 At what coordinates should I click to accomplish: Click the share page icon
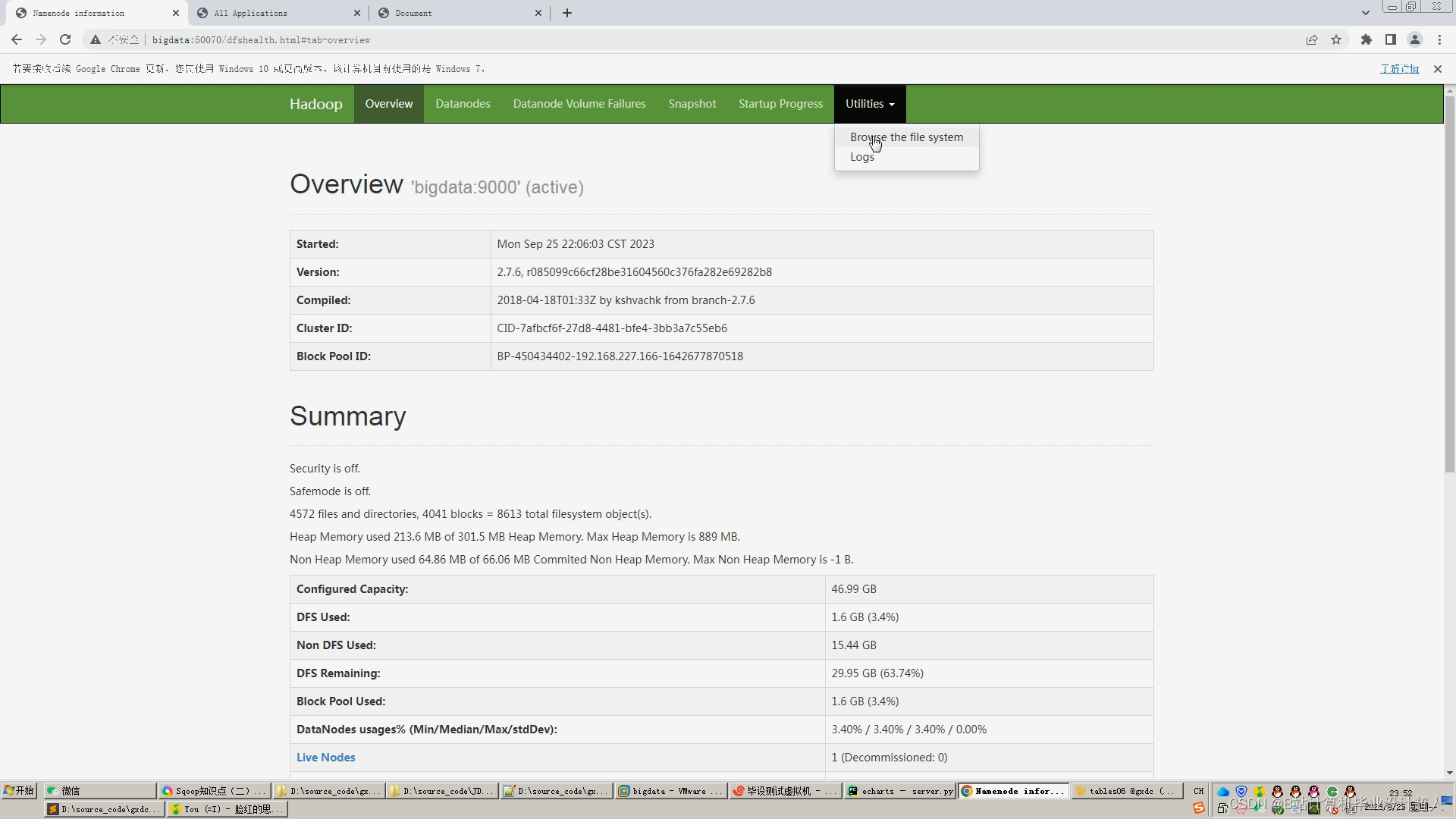pos(1312,39)
